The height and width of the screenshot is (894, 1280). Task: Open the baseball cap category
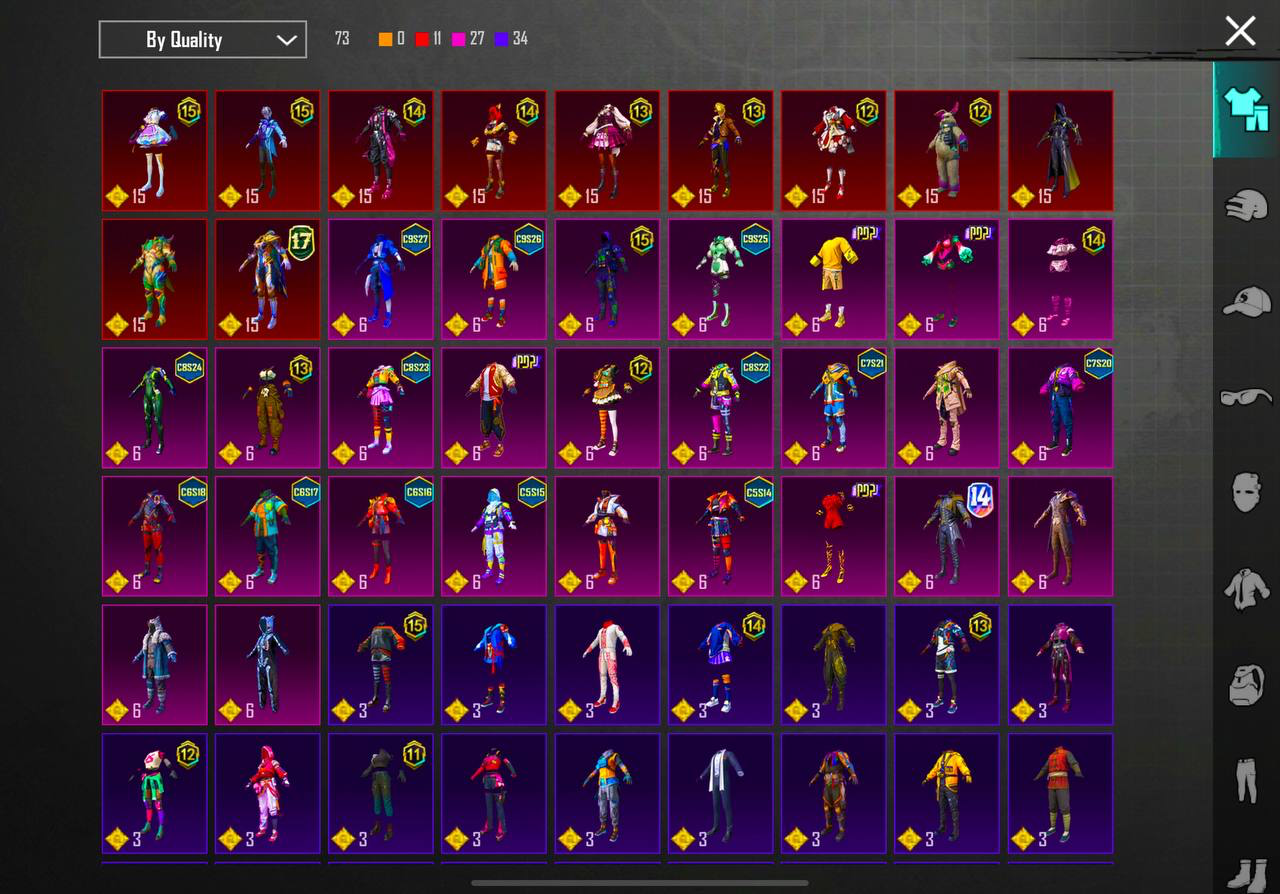1246,301
